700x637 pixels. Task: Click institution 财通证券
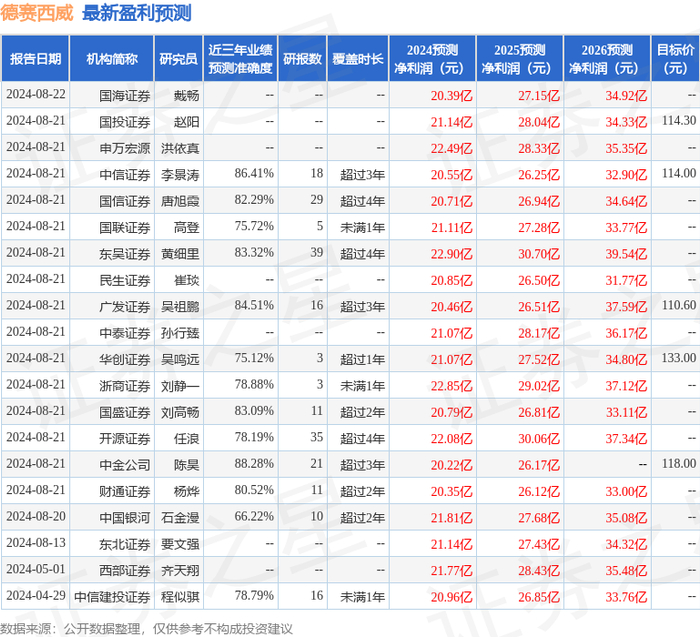pos(125,491)
